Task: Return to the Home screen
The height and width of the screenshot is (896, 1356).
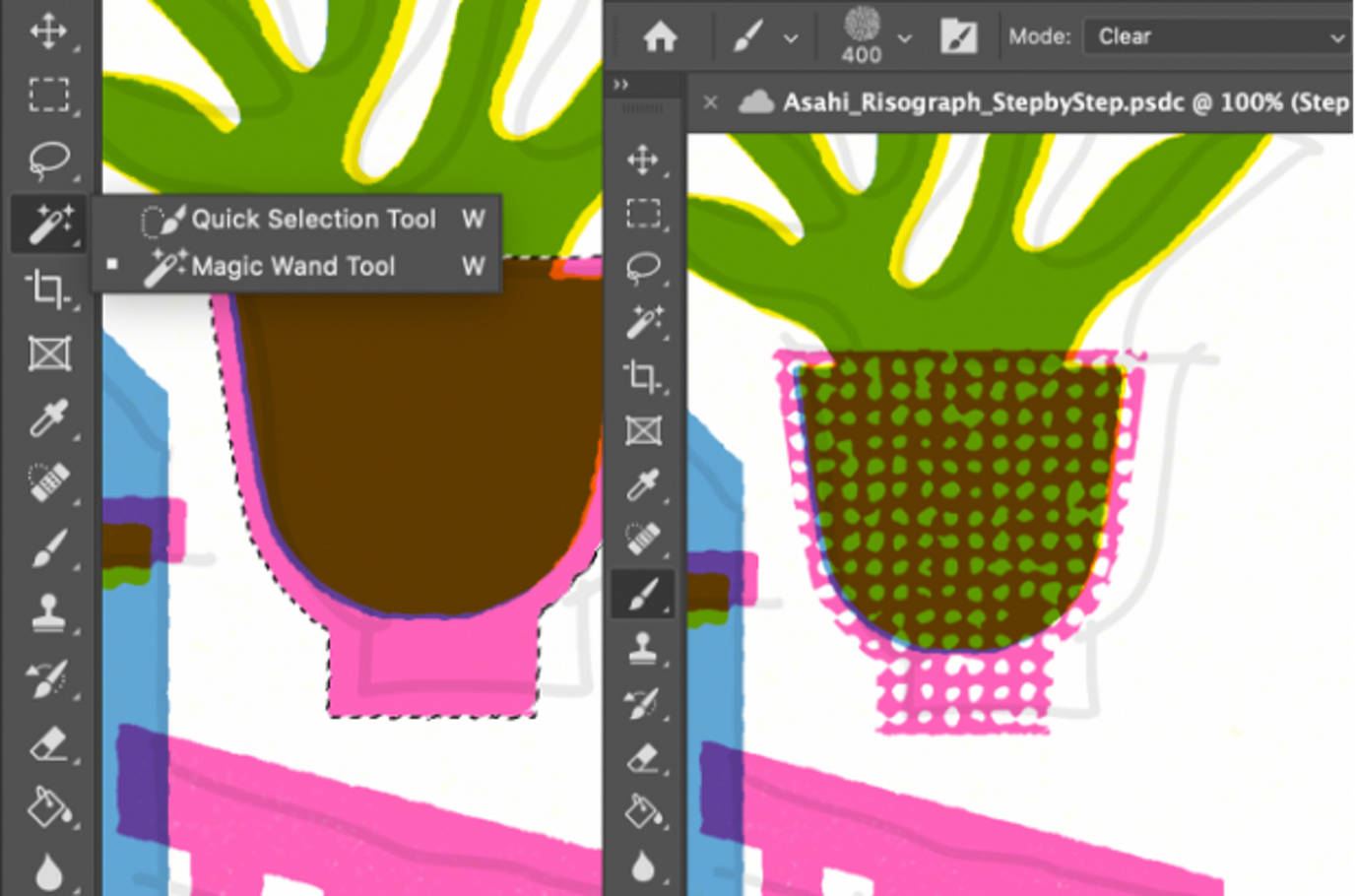Action: 662,36
